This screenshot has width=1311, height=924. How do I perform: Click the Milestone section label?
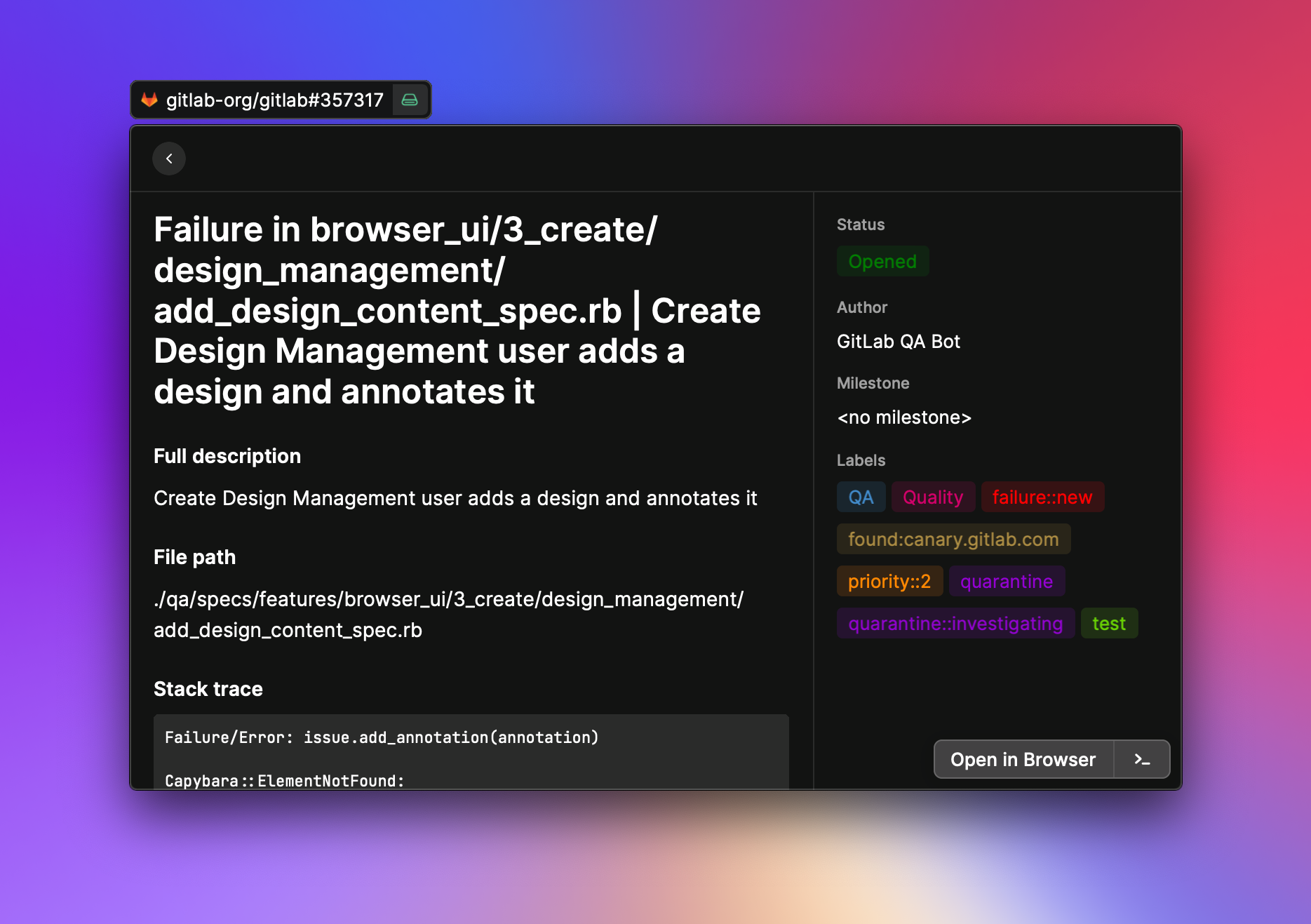[x=873, y=383]
